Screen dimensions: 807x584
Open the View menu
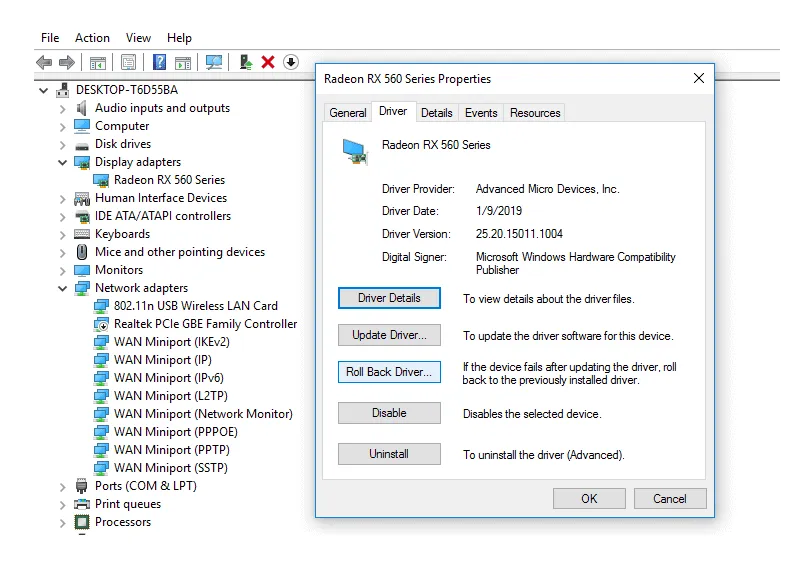click(138, 38)
